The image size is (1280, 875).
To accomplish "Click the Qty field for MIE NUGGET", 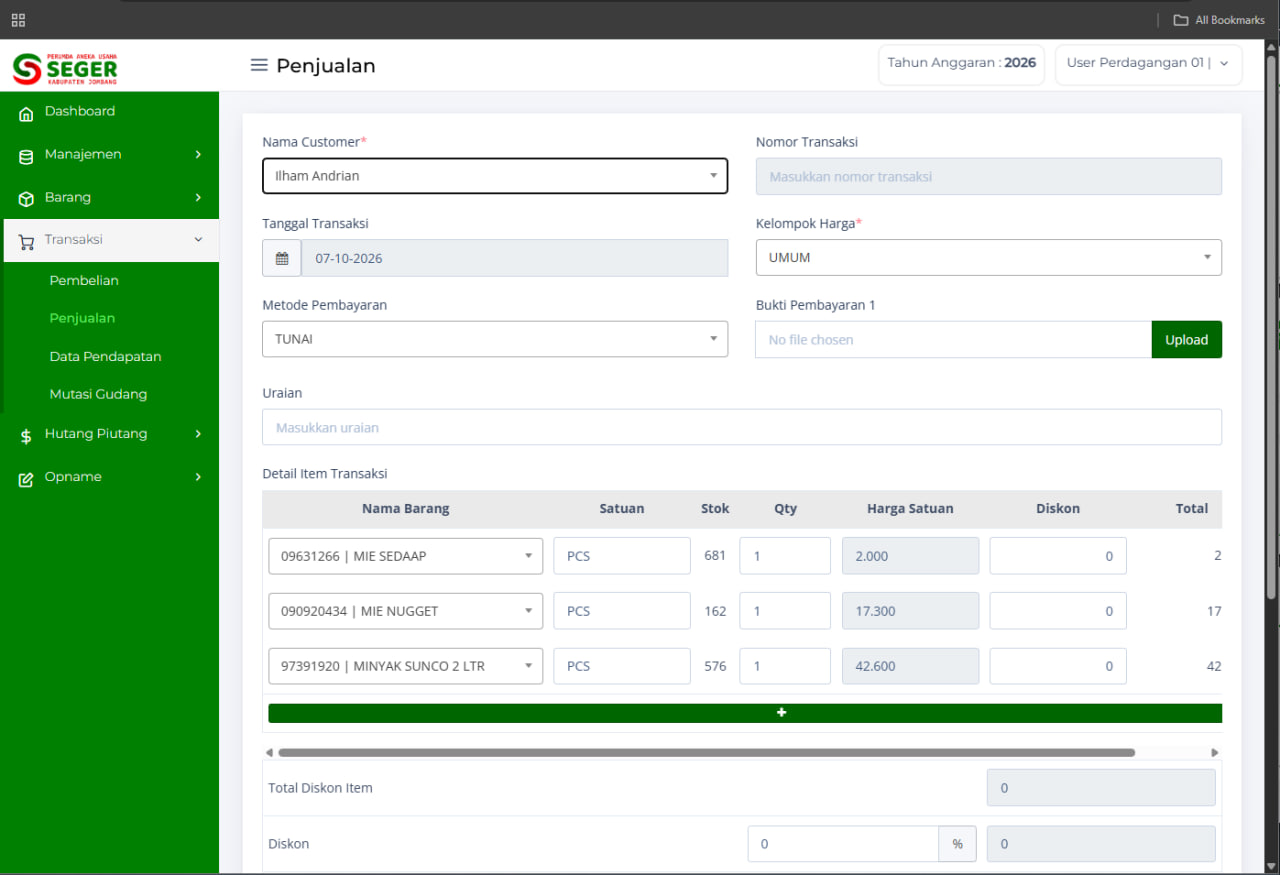I will tap(785, 611).
